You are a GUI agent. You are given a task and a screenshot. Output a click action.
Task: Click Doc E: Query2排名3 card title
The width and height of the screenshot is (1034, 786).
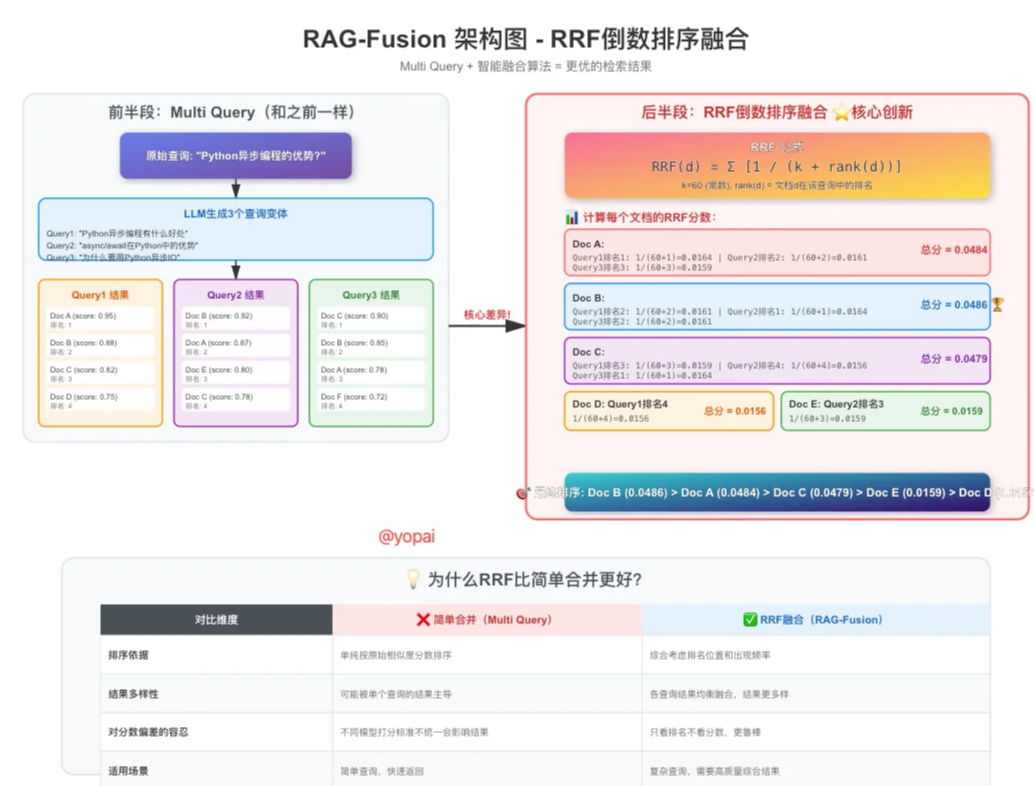[x=836, y=404]
